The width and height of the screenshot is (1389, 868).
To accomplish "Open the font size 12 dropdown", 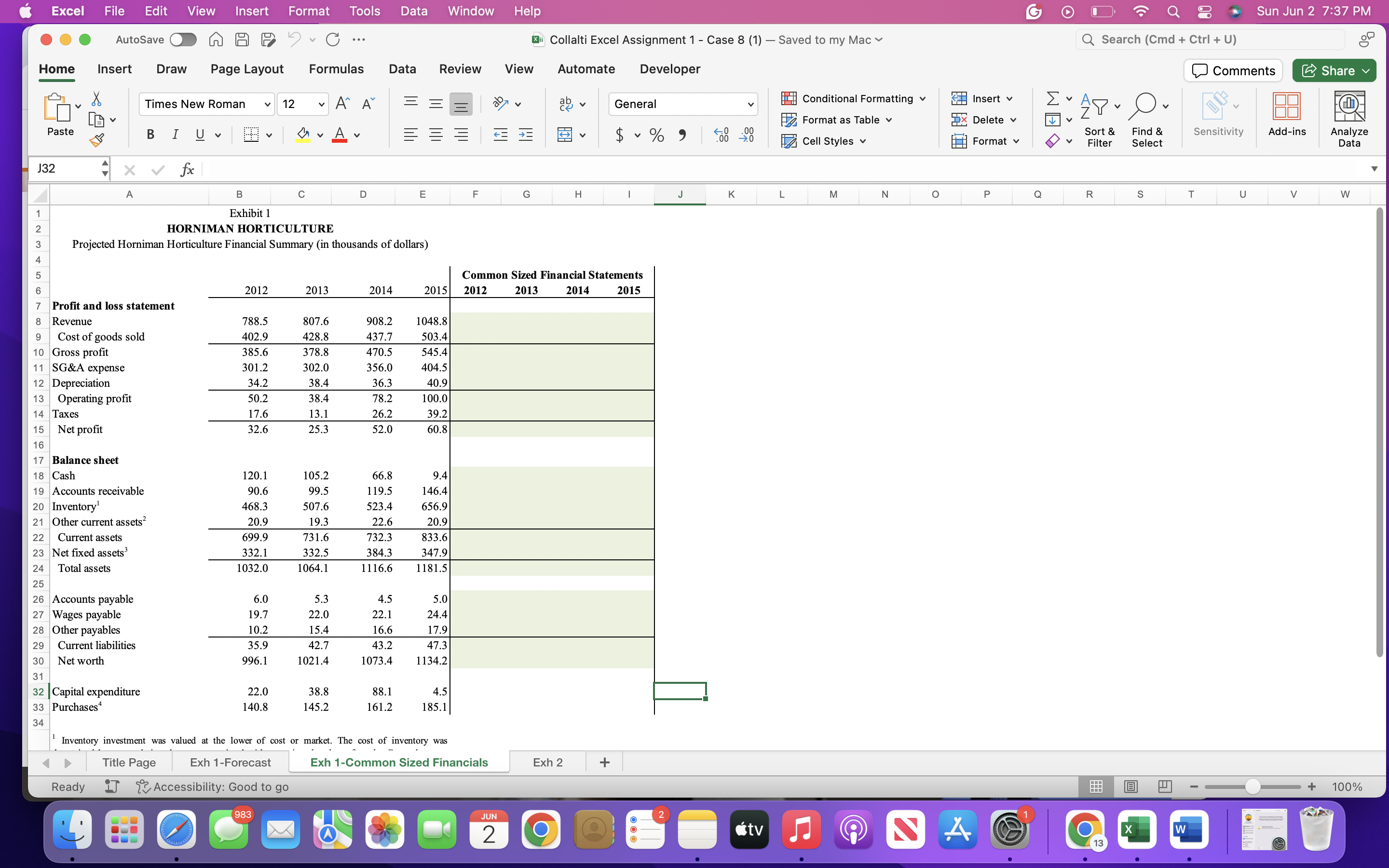I will (x=321, y=105).
